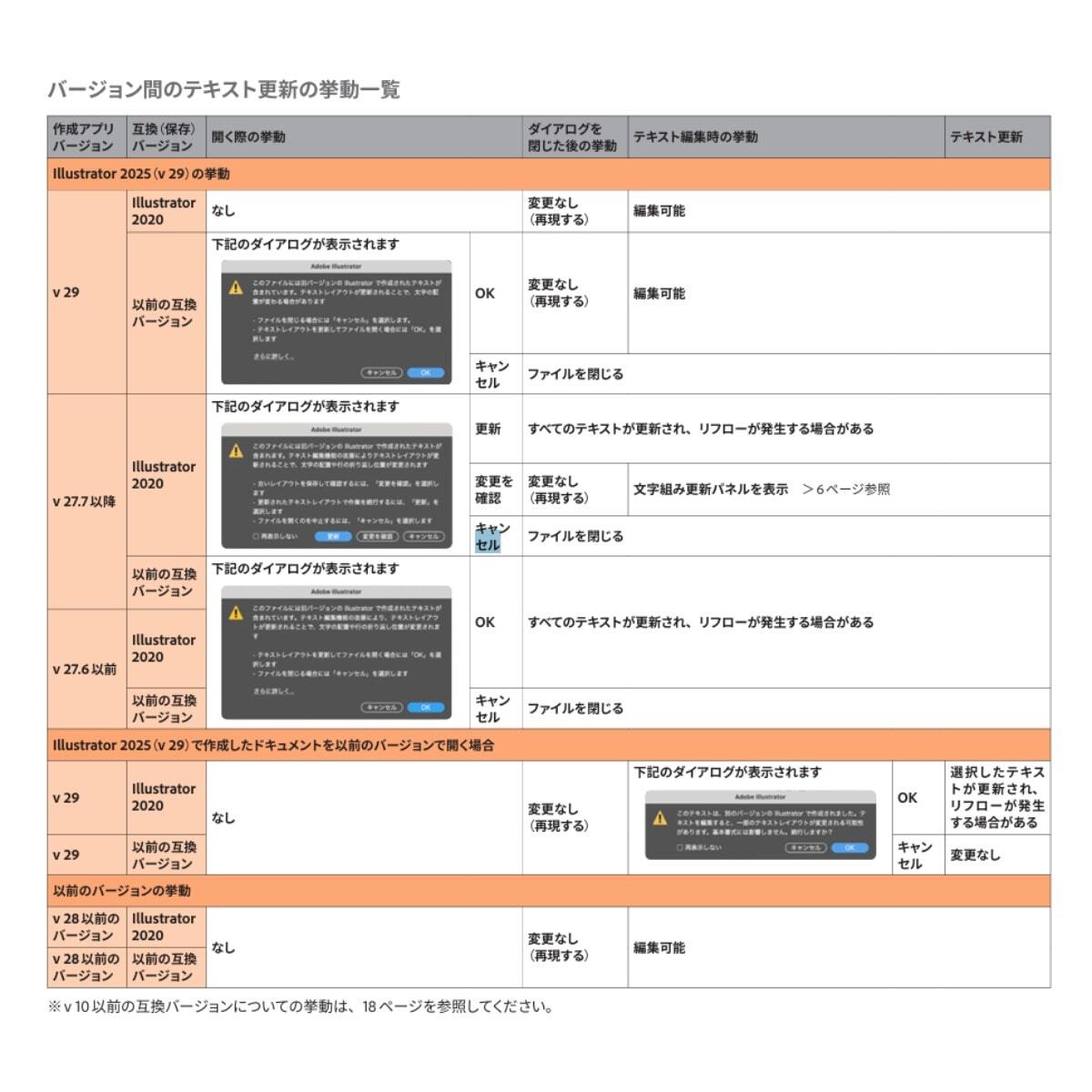Click the ダイアログを閉じた後の挙動 column header
This screenshot has height=1092, width=1092.
[574, 137]
